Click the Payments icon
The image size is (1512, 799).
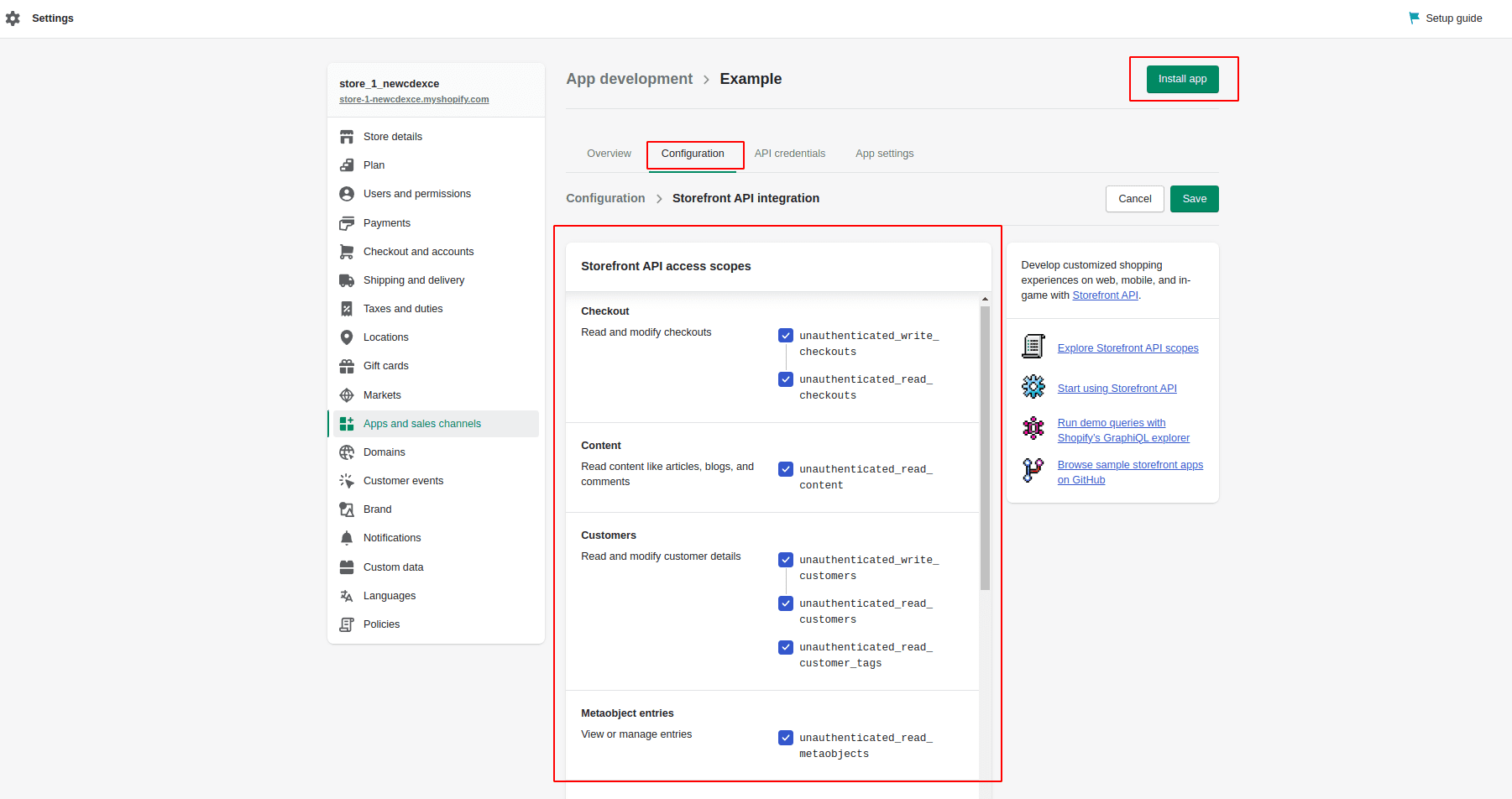tap(347, 223)
